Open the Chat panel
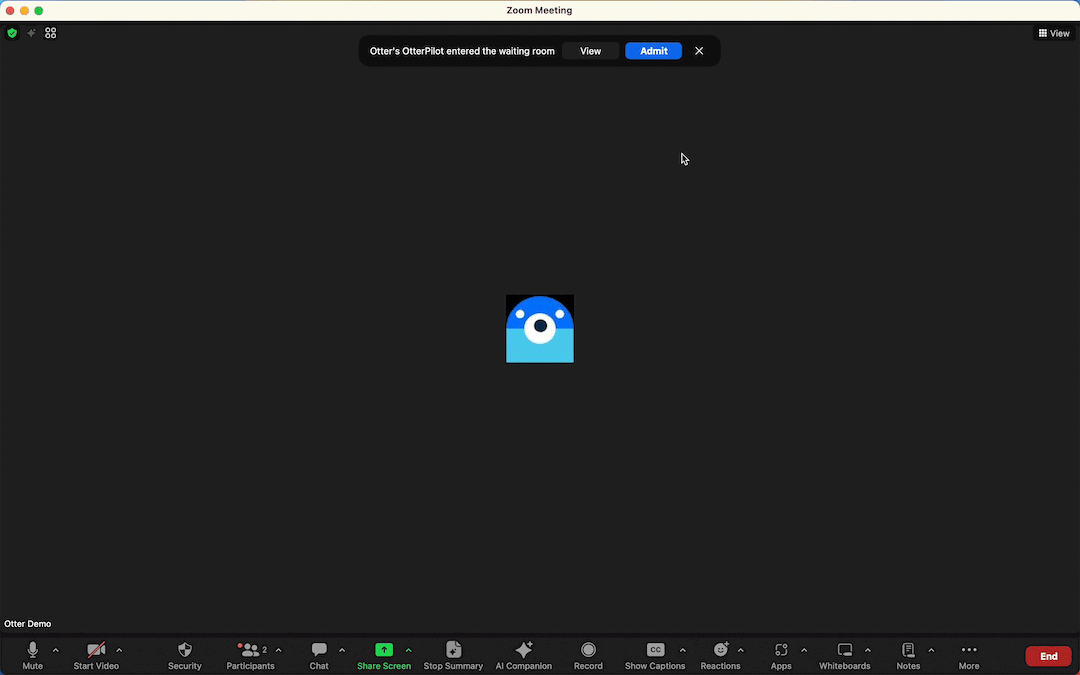1080x675 pixels. point(319,656)
